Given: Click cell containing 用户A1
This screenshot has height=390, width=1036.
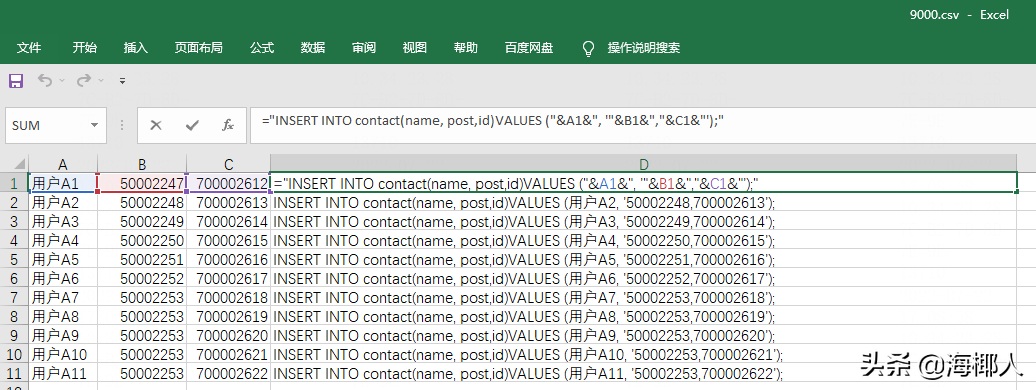Looking at the screenshot, I should click(x=63, y=183).
